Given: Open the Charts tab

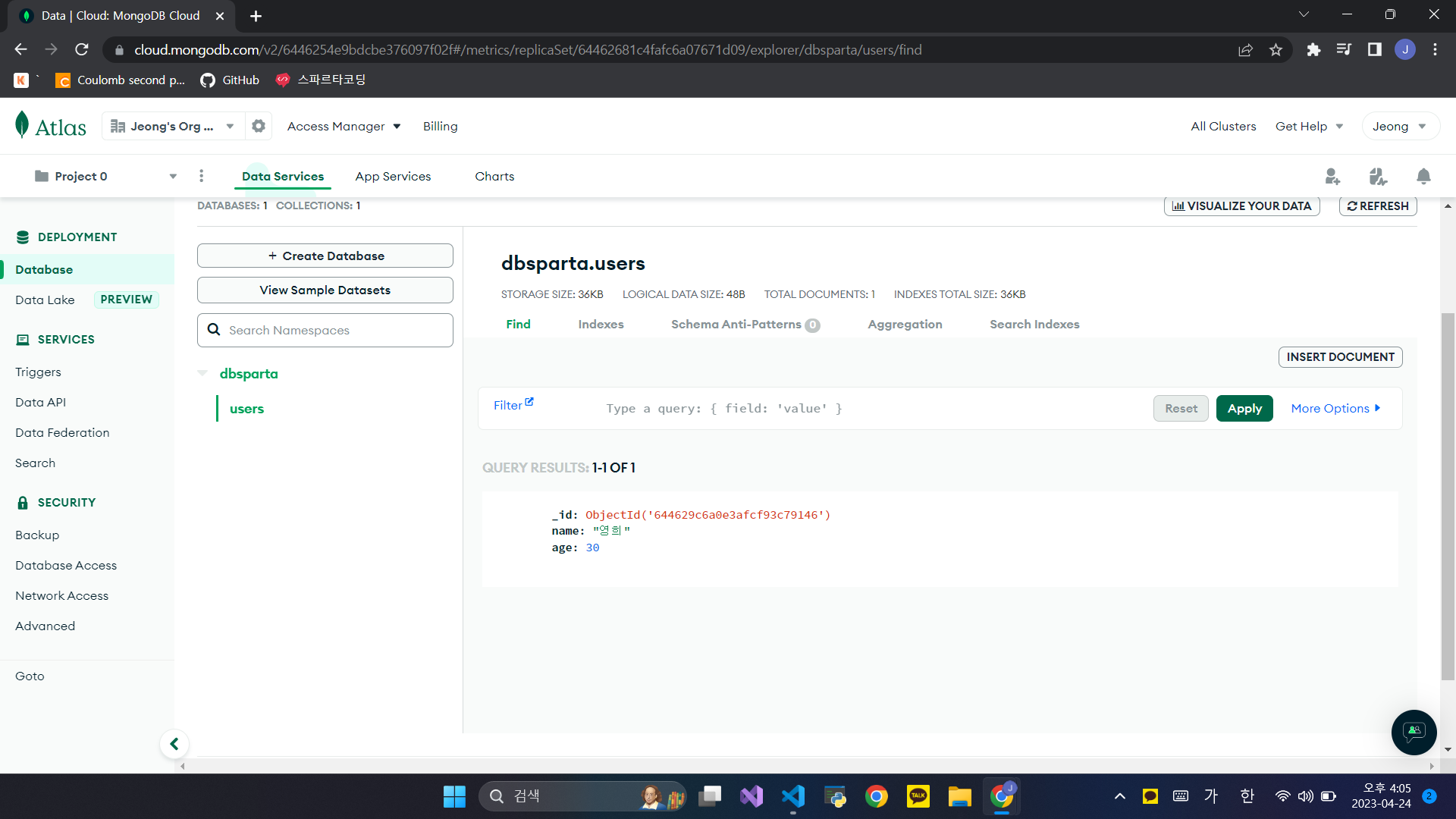Looking at the screenshot, I should [494, 176].
